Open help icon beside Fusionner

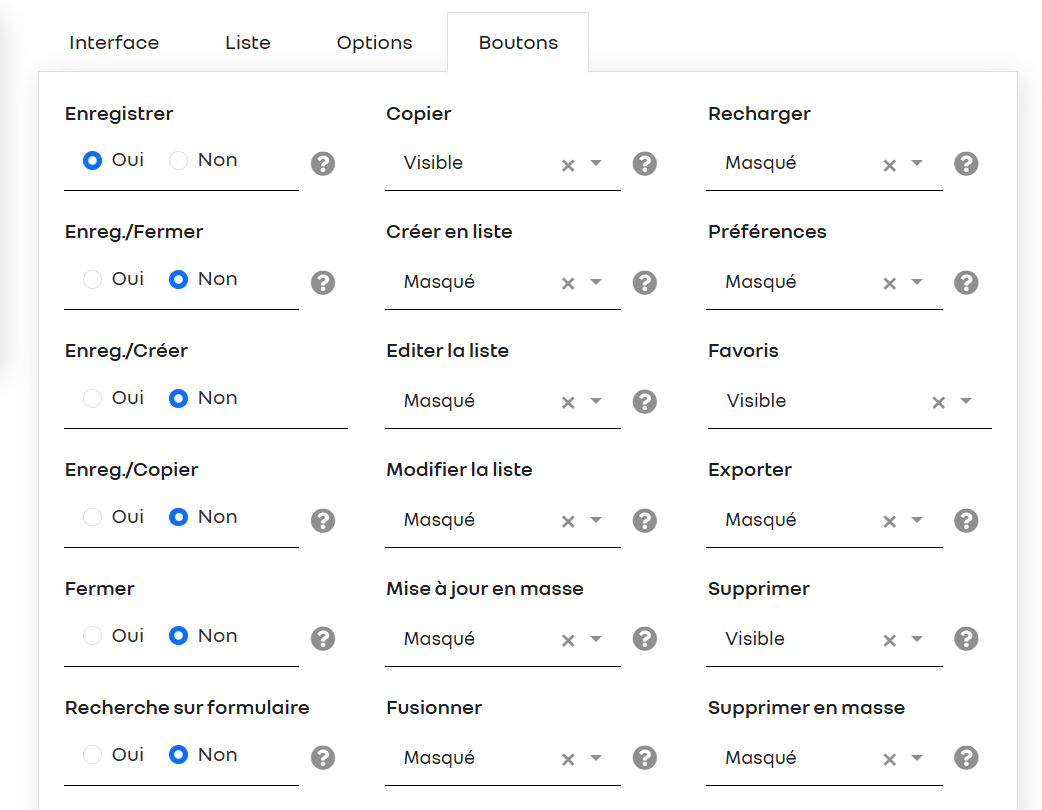[x=645, y=758]
